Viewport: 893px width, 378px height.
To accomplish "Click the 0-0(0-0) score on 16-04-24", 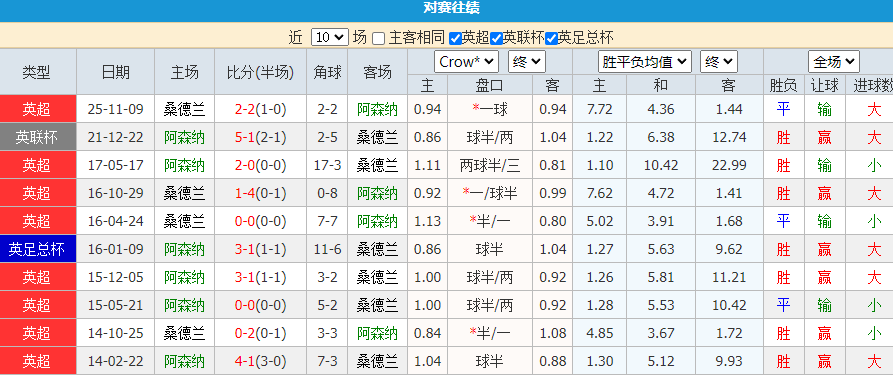I will click(260, 221).
